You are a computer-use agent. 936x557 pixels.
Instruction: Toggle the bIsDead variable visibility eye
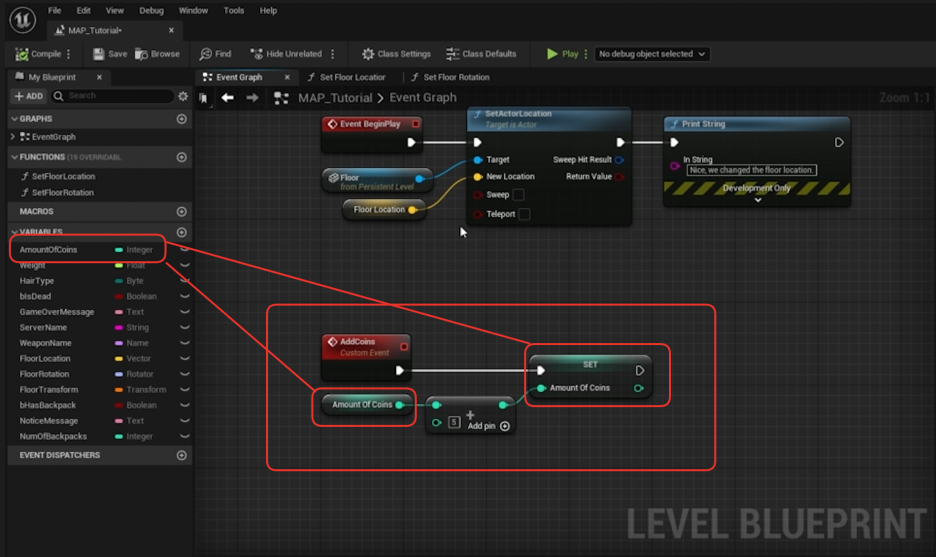[184, 296]
